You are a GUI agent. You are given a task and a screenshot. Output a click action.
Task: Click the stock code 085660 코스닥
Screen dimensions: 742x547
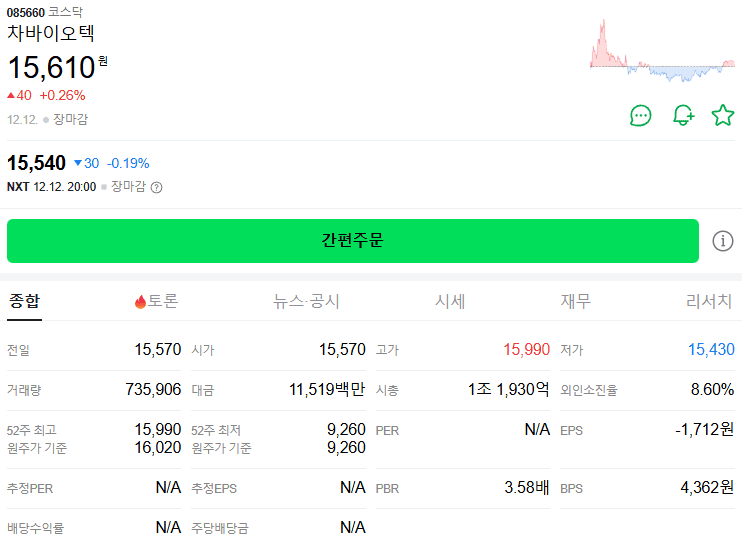tap(44, 12)
